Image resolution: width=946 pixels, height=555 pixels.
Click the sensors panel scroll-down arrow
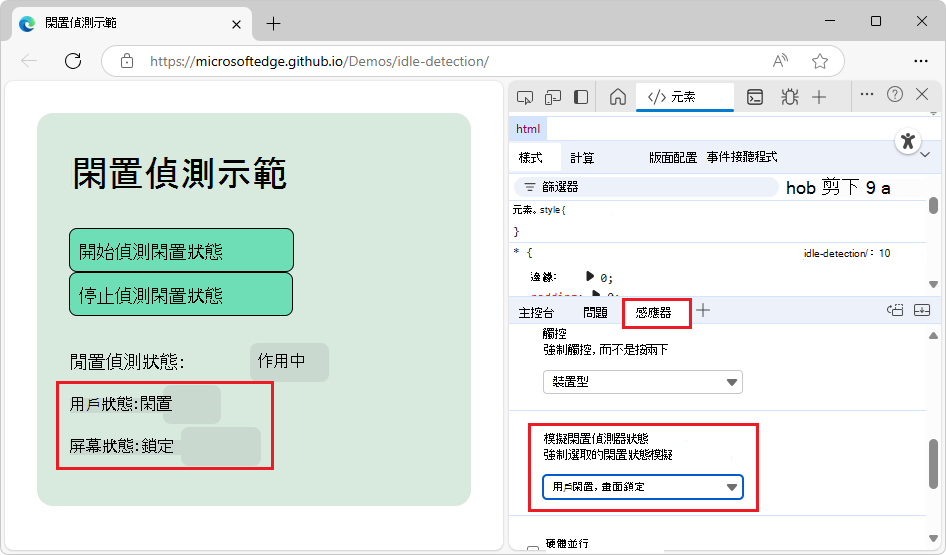click(933, 538)
